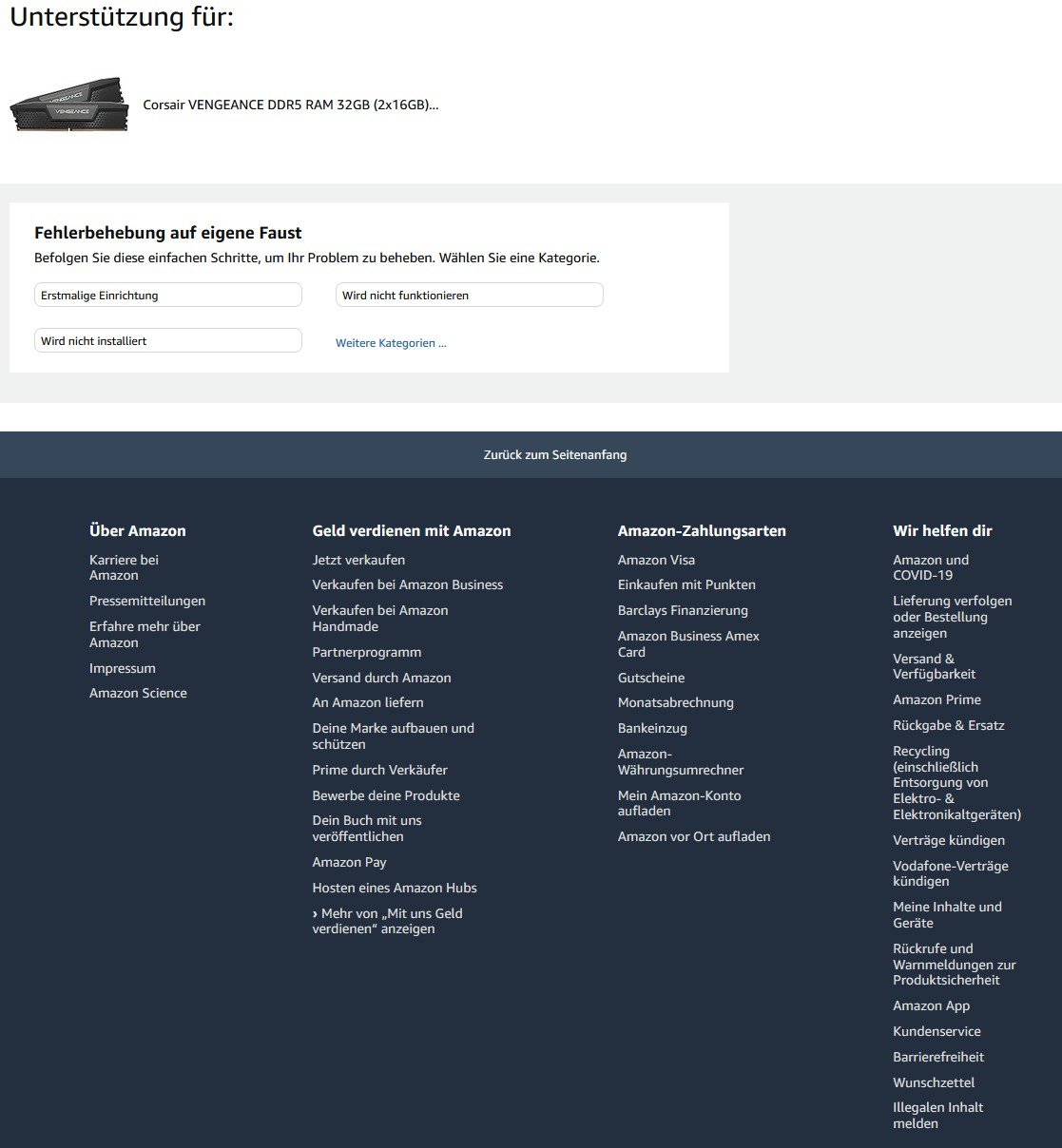1062x1148 pixels.
Task: Click An Amazon liefern
Action: (368, 702)
